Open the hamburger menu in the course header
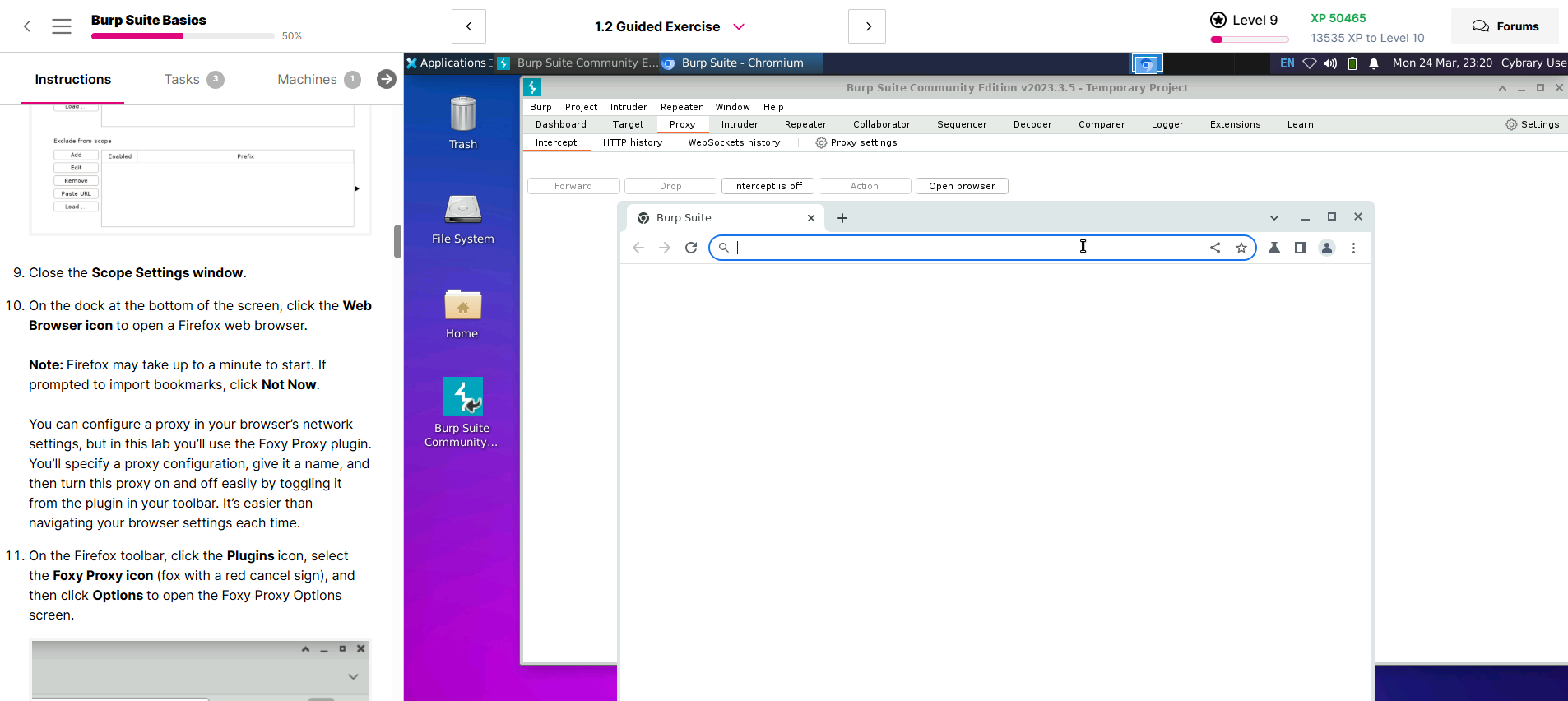Viewport: 1568px width, 701px height. pyautogui.click(x=62, y=26)
